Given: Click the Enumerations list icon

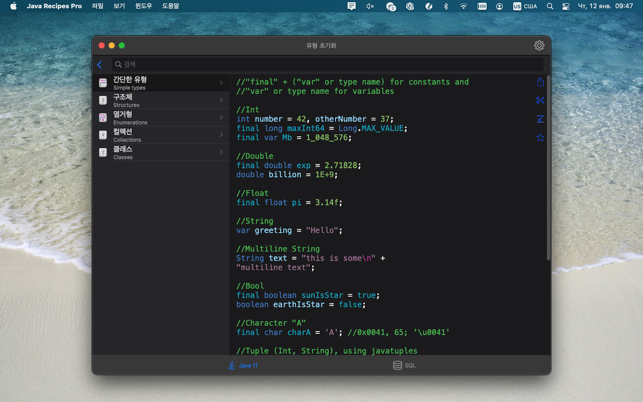Looking at the screenshot, I should tap(103, 118).
